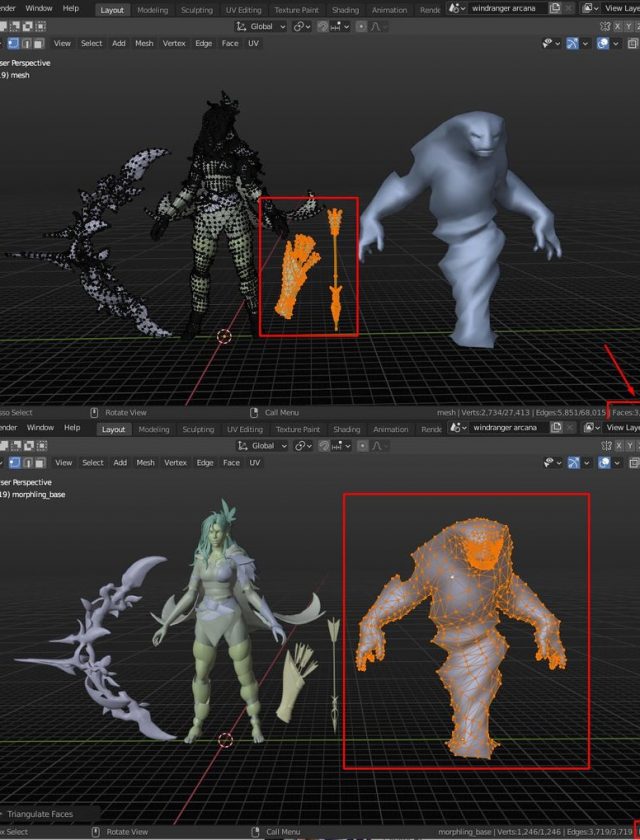Screen dimensions: 640x840
Task: Switch to the UV Editing workspace tab, upper window
Action: coord(244,9)
